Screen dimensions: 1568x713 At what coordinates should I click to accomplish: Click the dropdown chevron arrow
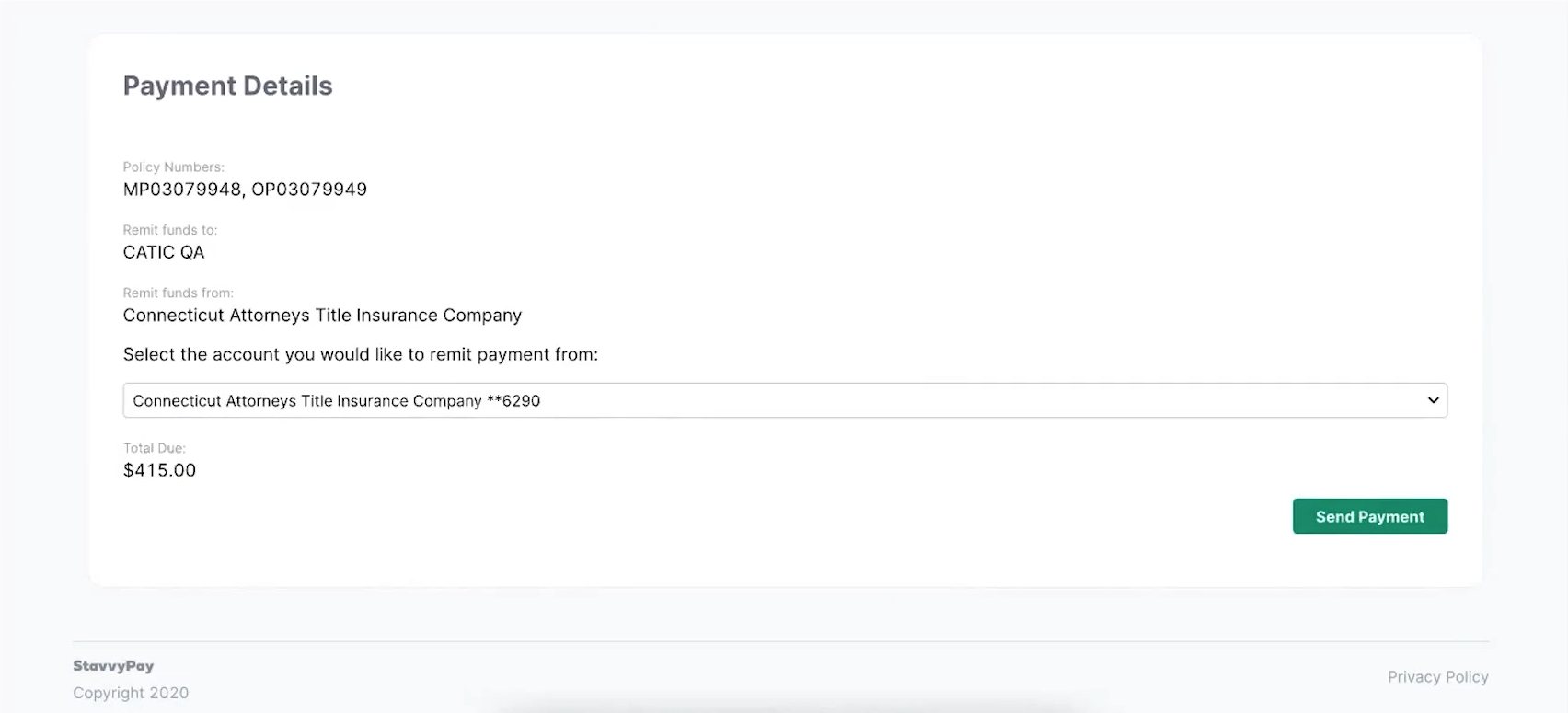point(1433,400)
